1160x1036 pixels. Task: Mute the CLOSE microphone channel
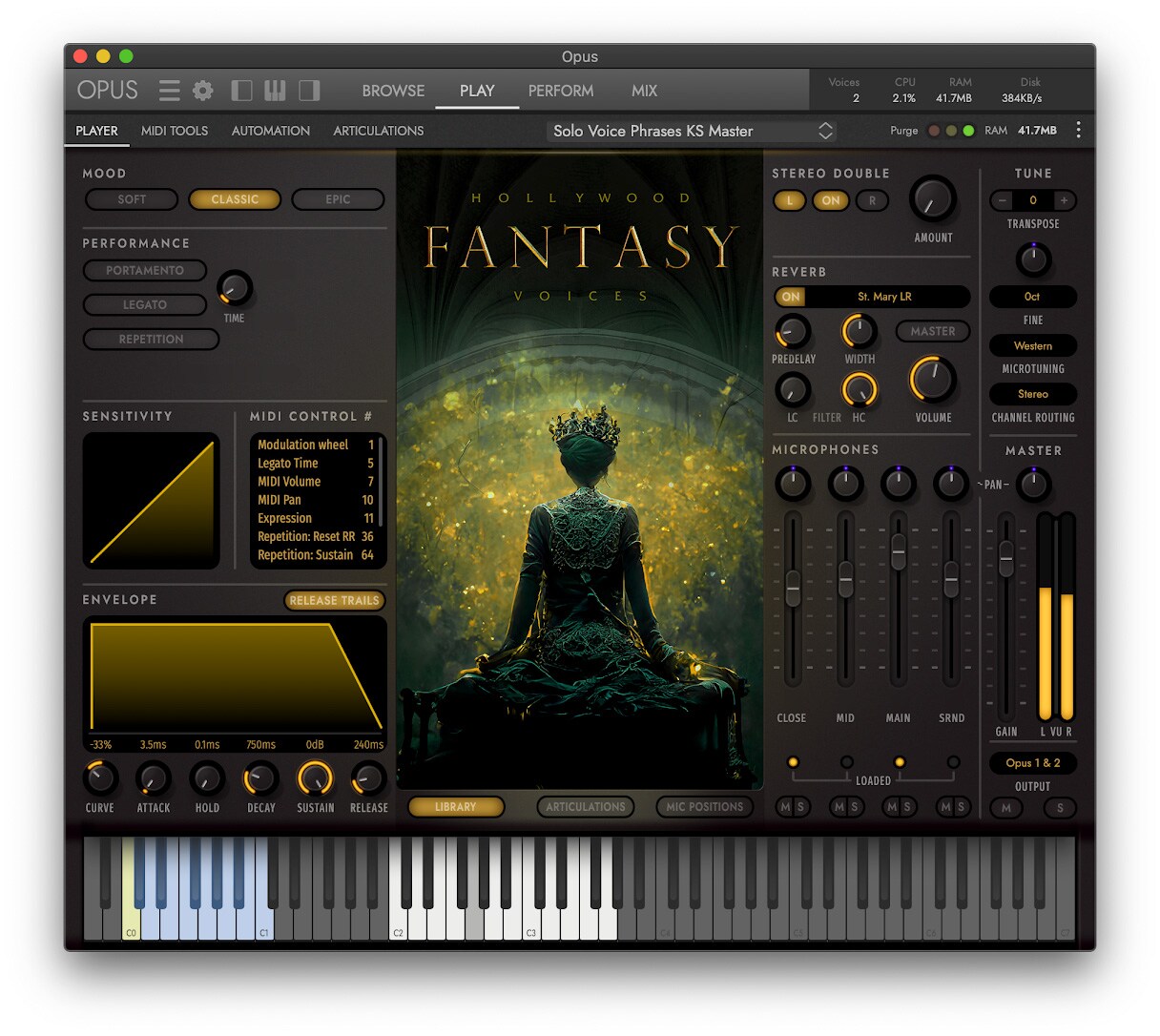(785, 807)
